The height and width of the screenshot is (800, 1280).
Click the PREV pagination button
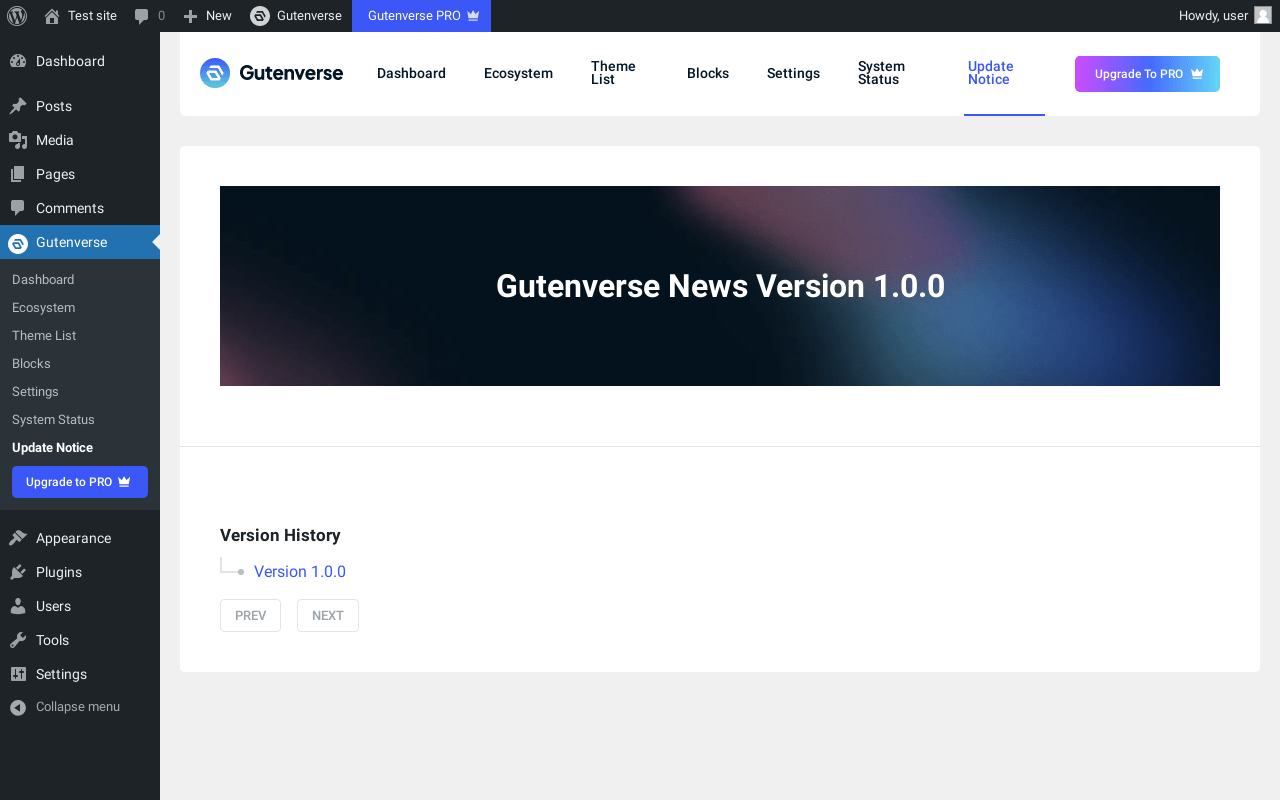pos(250,616)
